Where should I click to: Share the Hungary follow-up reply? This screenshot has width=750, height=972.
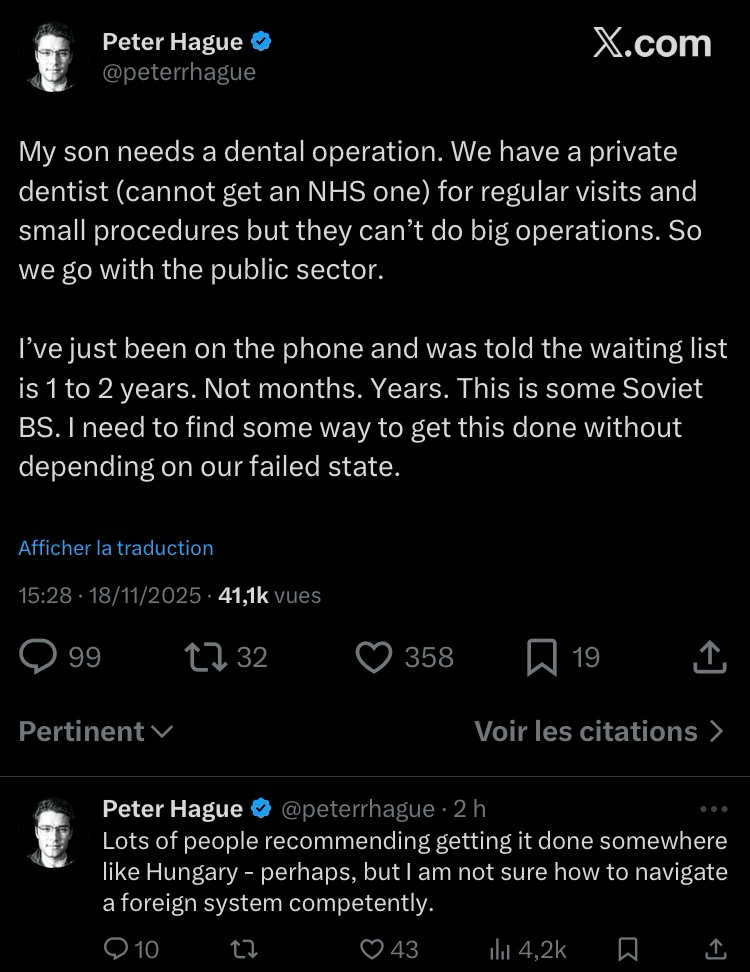pyautogui.click(x=716, y=948)
